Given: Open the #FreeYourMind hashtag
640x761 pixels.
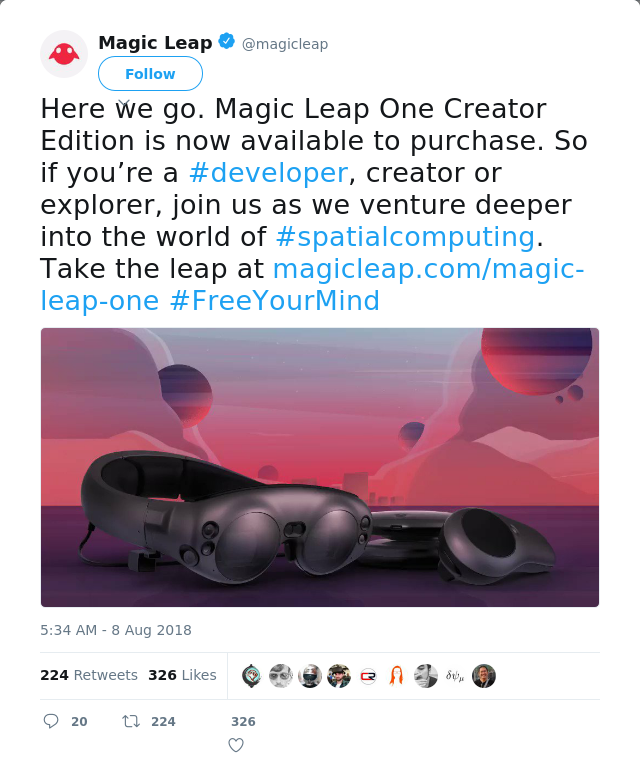Looking at the screenshot, I should click(x=275, y=300).
